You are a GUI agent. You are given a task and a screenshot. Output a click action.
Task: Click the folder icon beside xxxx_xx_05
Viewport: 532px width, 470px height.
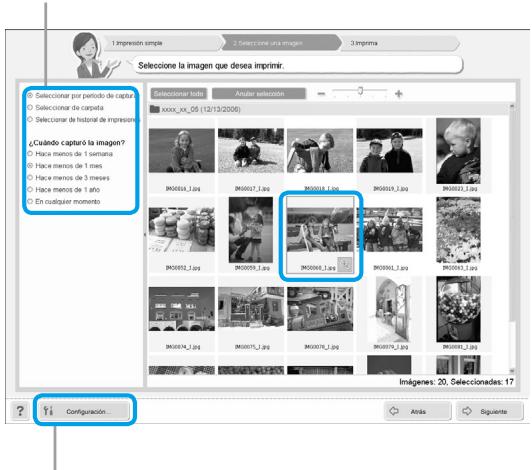tap(155, 109)
